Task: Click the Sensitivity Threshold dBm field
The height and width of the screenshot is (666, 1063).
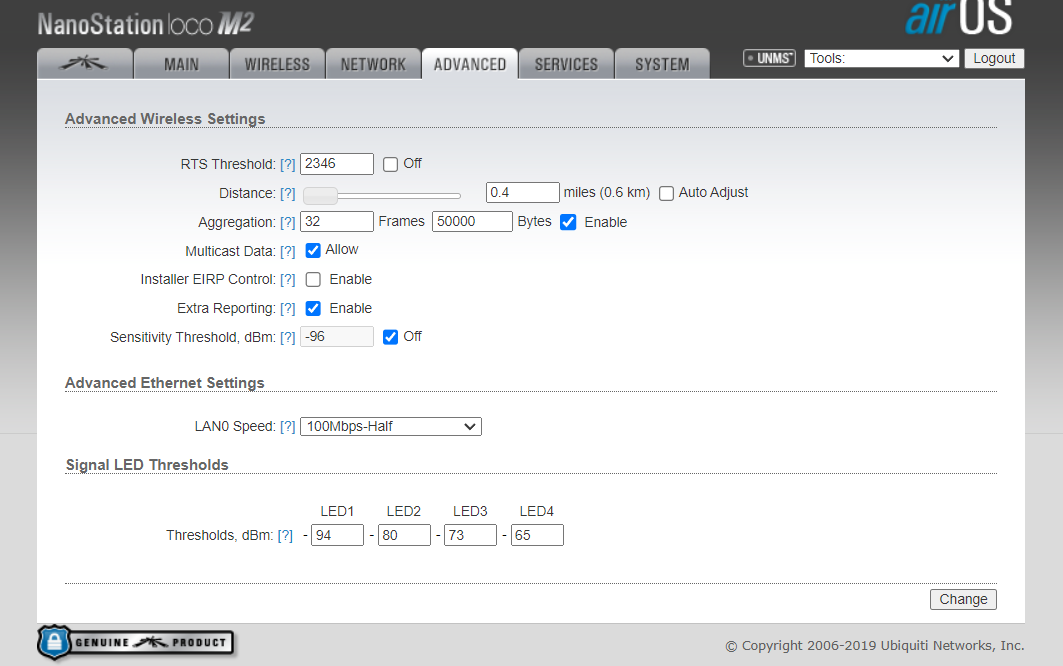Action: [337, 336]
